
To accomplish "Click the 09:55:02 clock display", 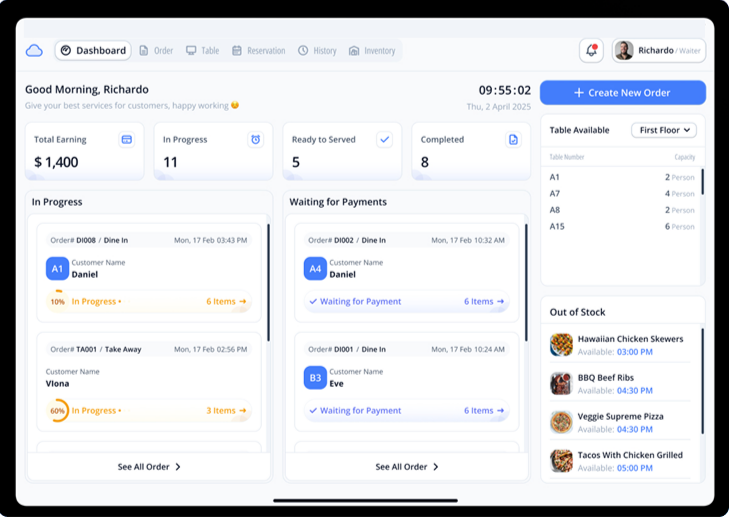I will pyautogui.click(x=505, y=90).
